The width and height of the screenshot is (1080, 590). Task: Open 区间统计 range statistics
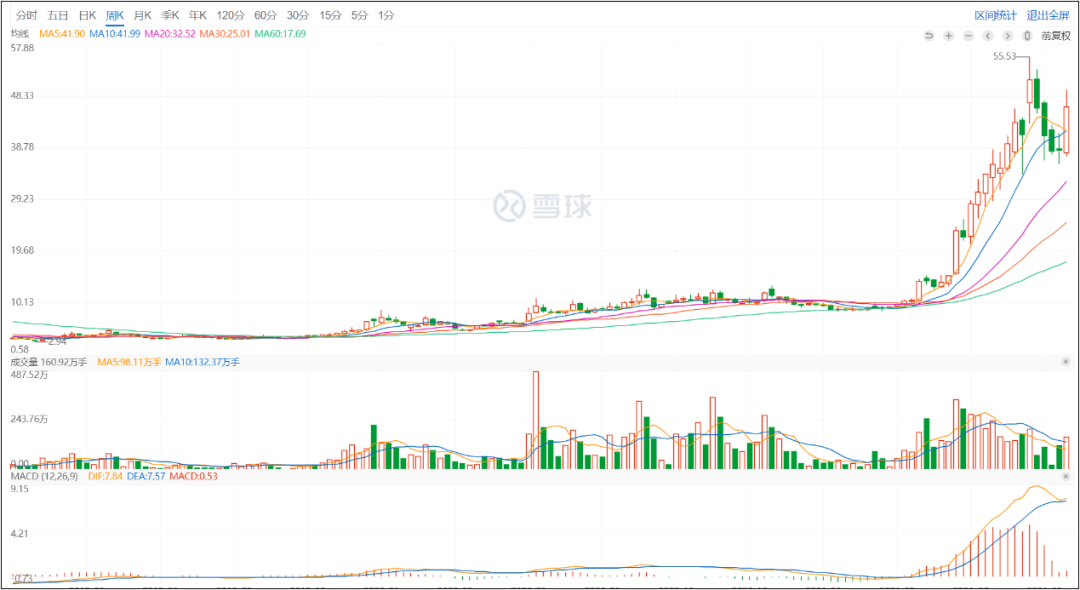click(x=995, y=15)
